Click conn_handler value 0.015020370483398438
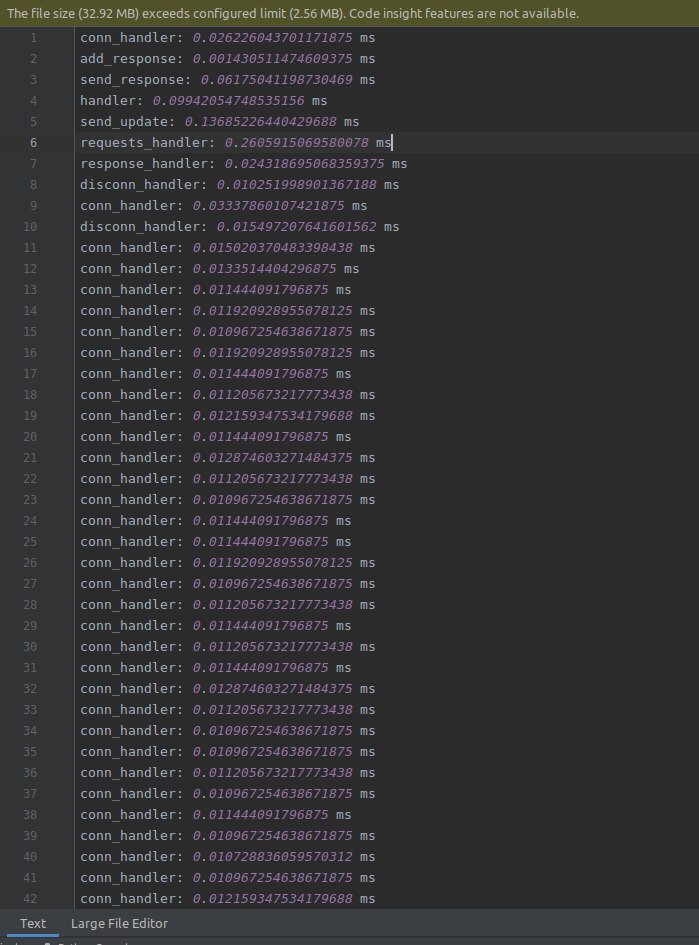This screenshot has width=699, height=945. (x=272, y=248)
